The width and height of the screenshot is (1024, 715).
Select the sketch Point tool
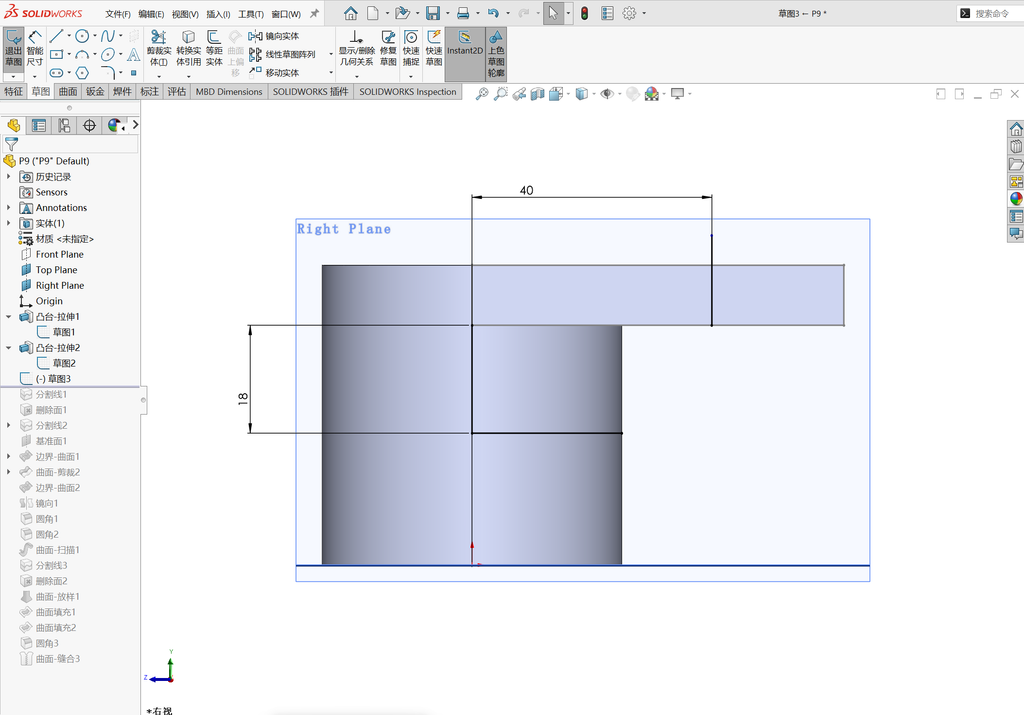(x=133, y=72)
